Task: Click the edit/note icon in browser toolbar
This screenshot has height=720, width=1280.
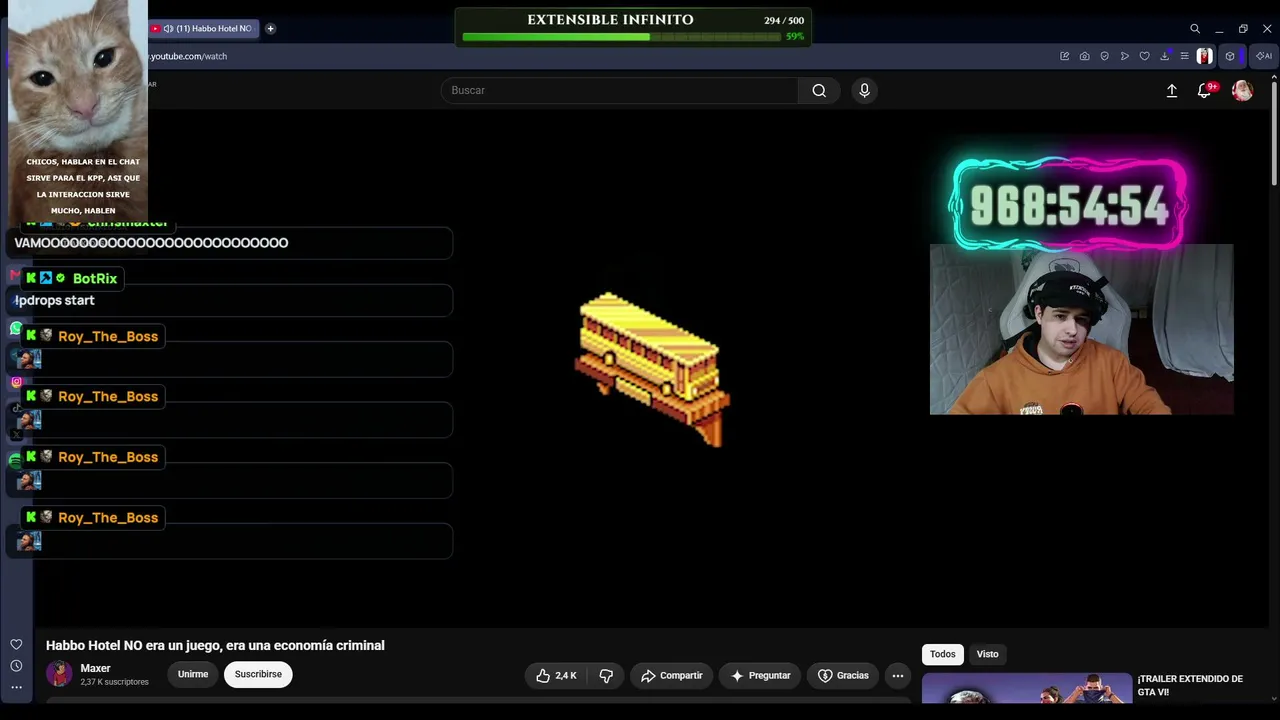Action: 1065,56
